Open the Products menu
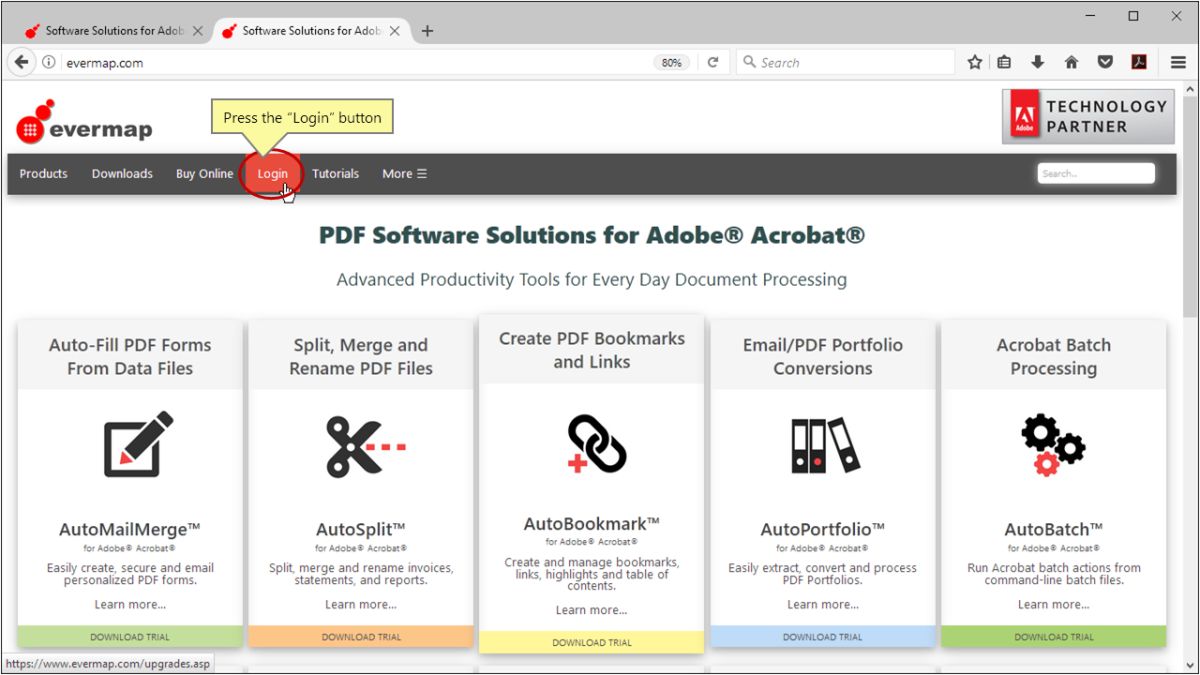 click(43, 174)
